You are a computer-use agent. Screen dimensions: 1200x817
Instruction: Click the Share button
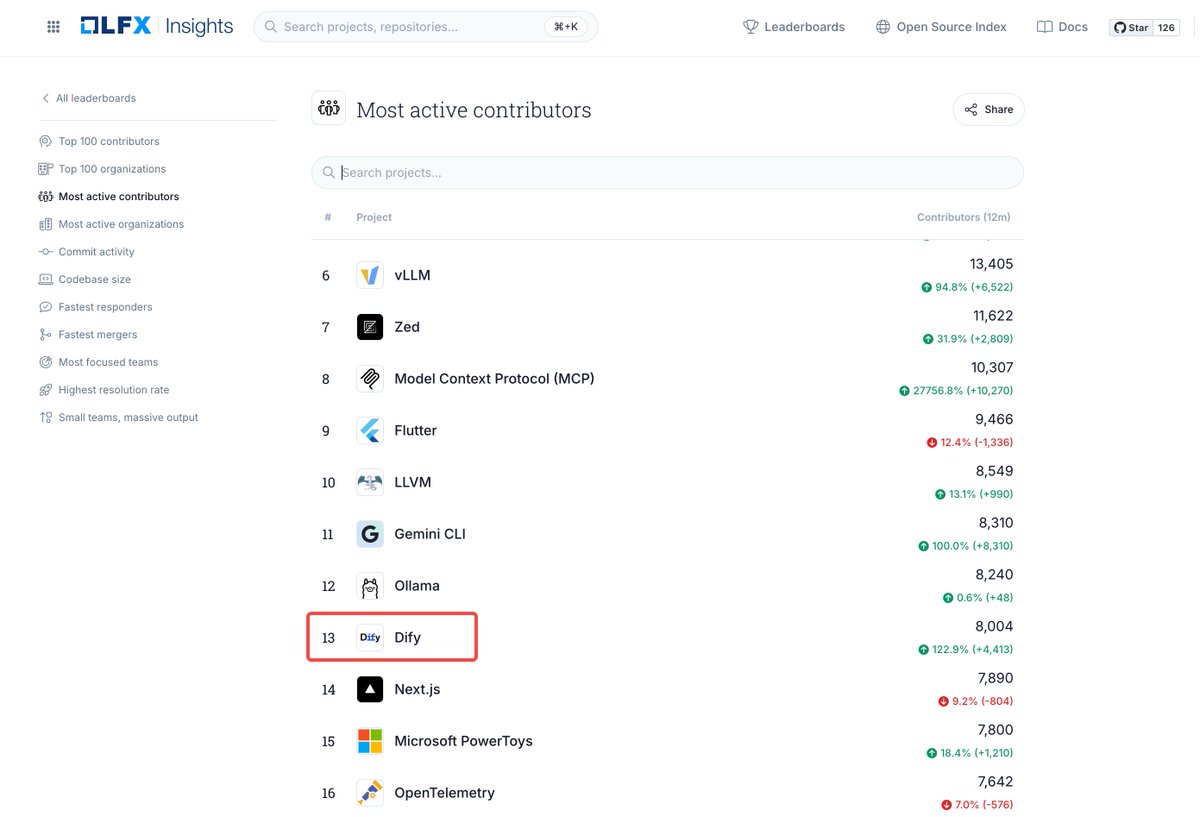coord(988,109)
